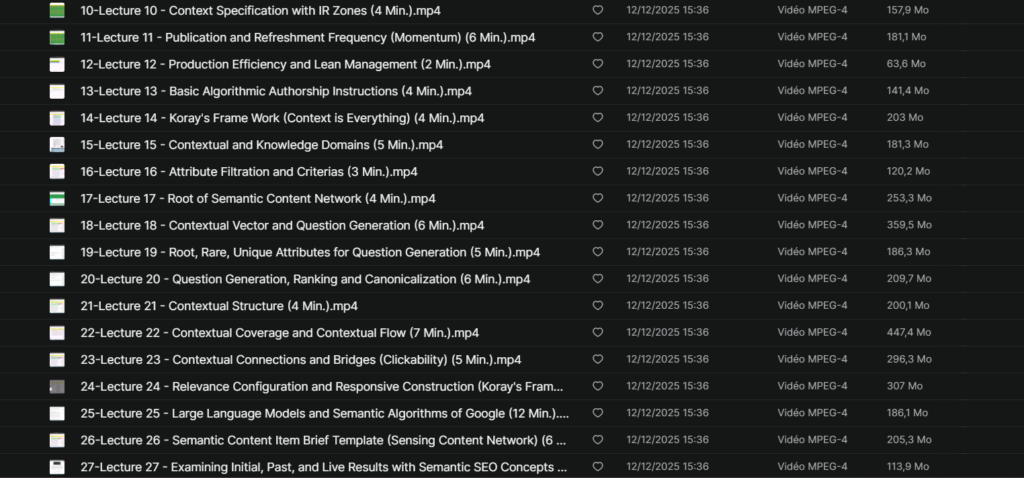Click file thumbnail icon of Lecture 12
The width and height of the screenshot is (1024, 478).
[x=57, y=65]
